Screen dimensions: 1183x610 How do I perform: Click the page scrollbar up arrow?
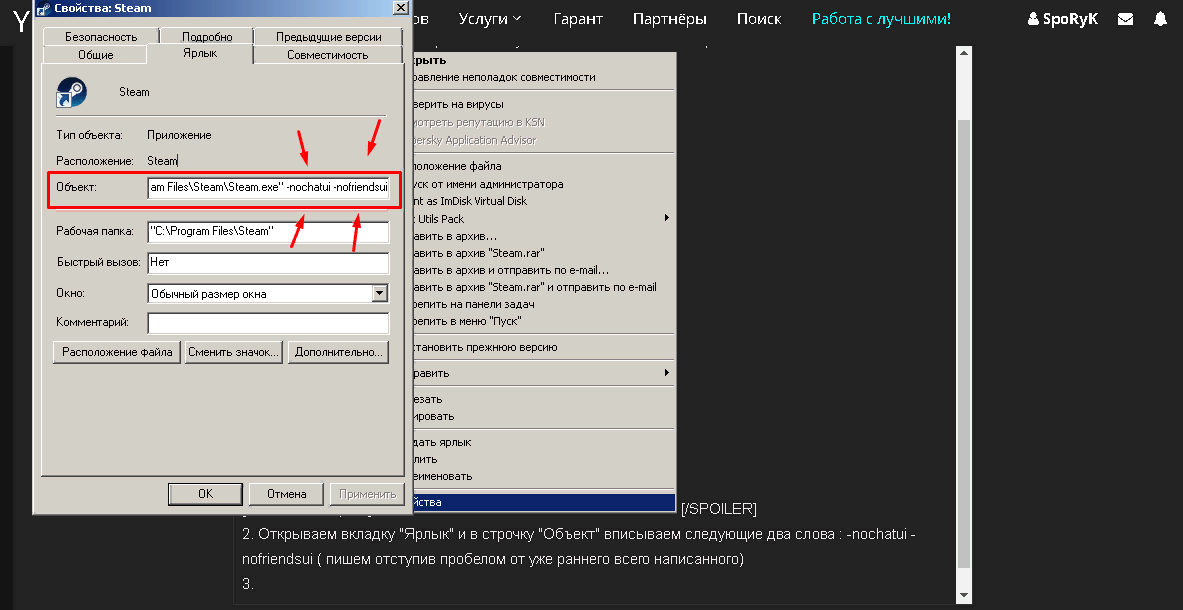click(963, 54)
